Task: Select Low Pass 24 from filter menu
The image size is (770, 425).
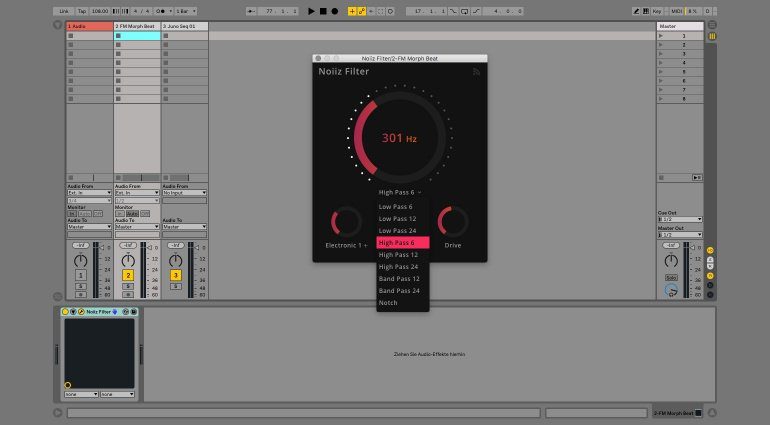Action: [x=403, y=230]
